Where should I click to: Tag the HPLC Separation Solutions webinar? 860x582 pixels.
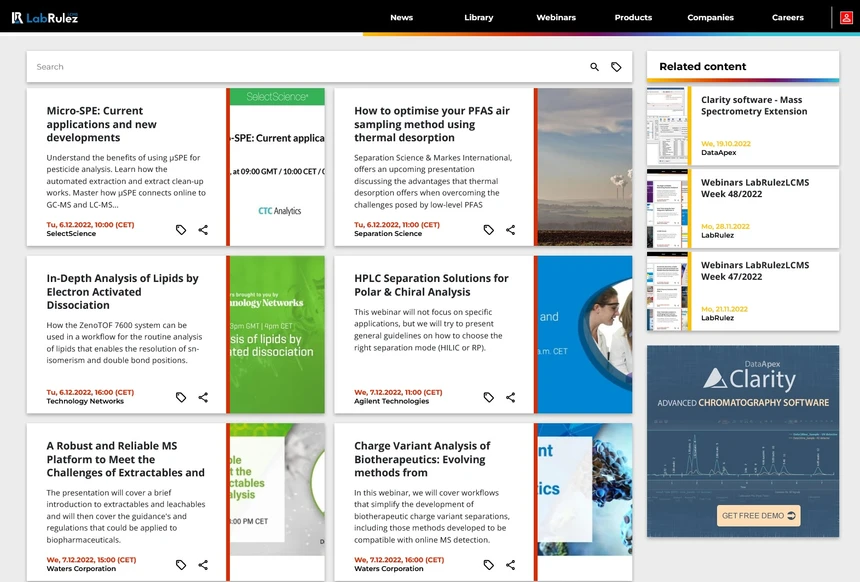point(489,397)
